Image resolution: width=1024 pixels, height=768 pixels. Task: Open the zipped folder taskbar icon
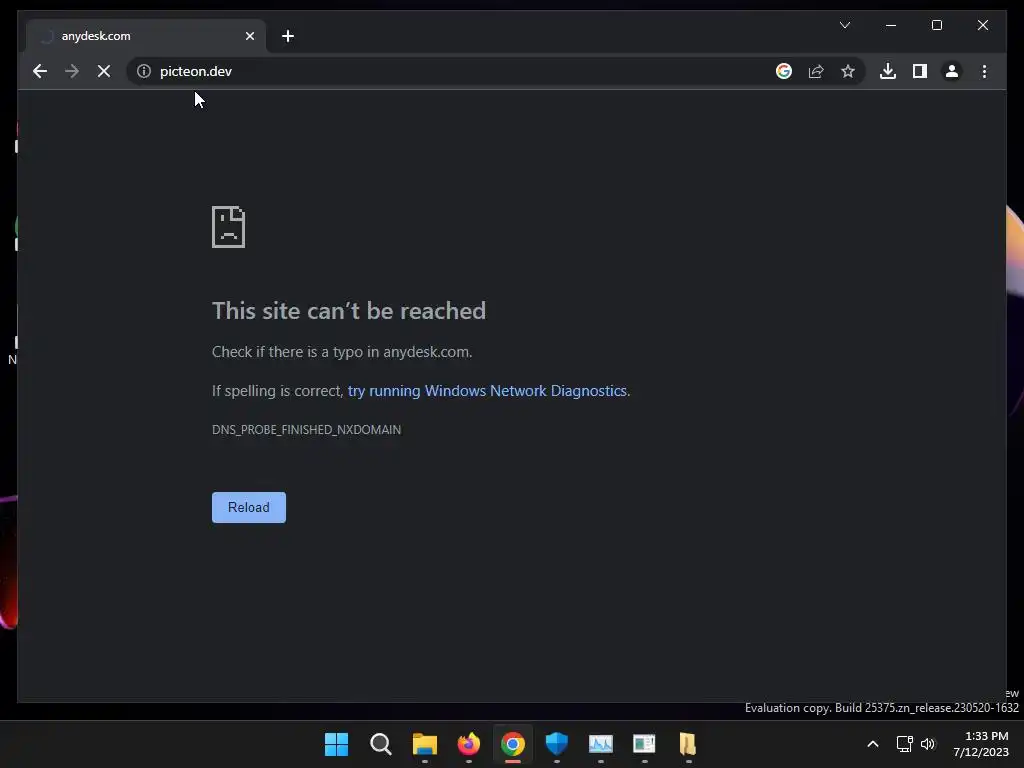688,744
